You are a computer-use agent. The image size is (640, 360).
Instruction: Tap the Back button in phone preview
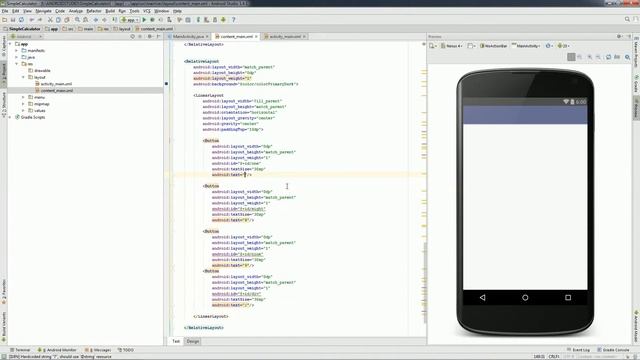(x=482, y=298)
